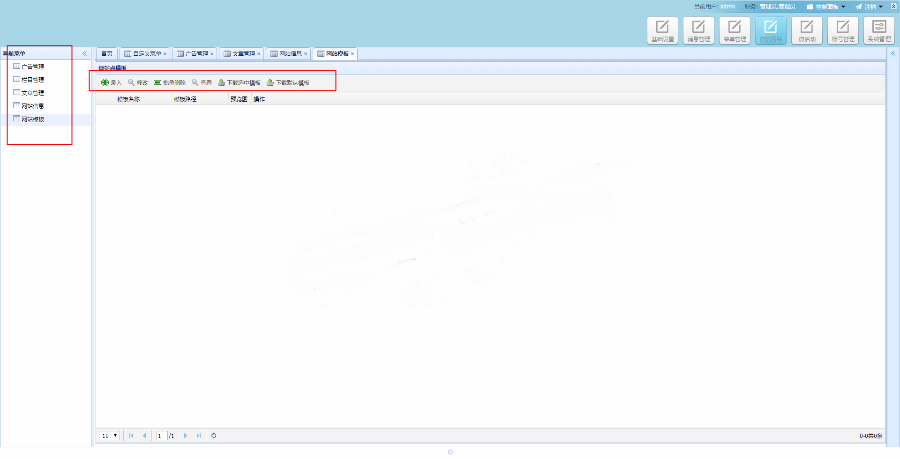The image size is (900, 459).
Task: Click the record count text at pager right
Action: click(x=871, y=436)
